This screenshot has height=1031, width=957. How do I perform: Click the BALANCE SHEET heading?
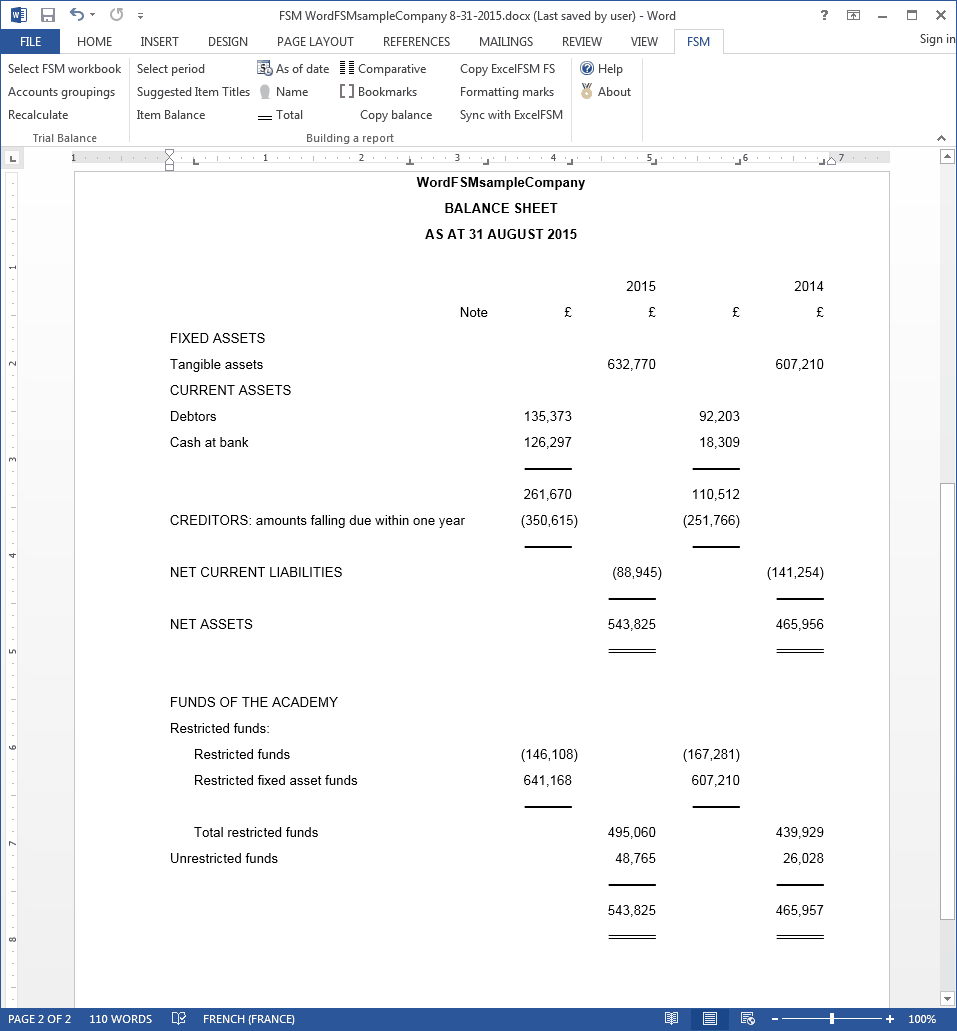pos(501,208)
